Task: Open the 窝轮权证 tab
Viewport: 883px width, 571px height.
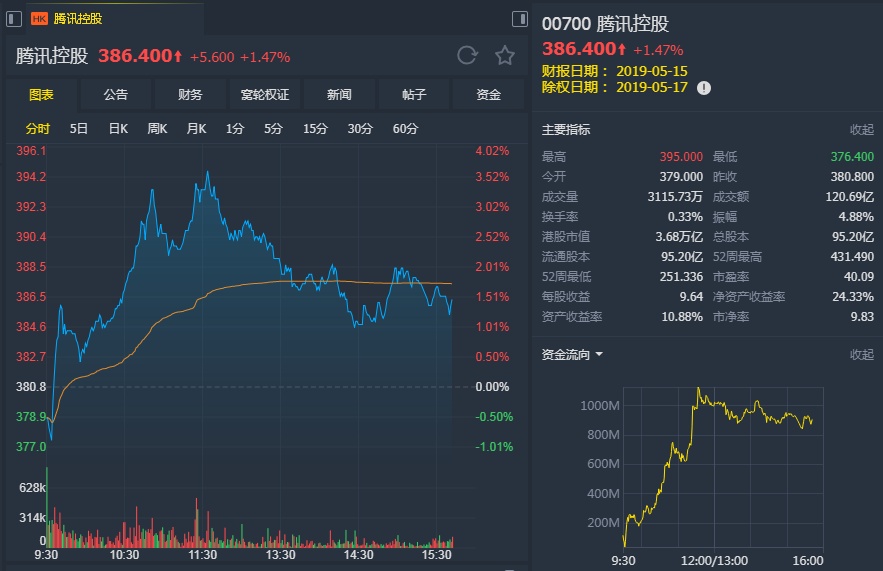Action: tap(265, 95)
